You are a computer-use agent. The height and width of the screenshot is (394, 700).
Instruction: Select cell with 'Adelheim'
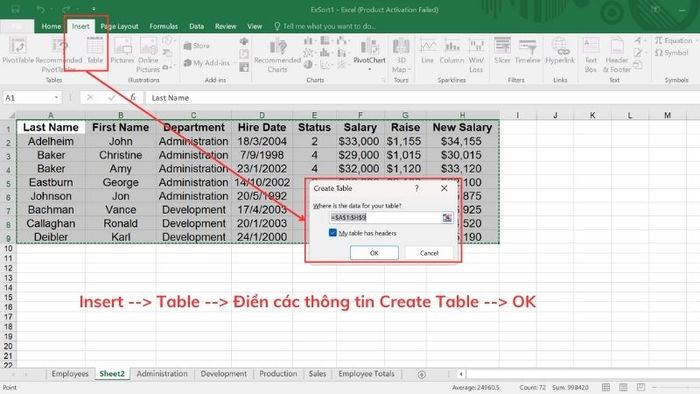[51, 141]
